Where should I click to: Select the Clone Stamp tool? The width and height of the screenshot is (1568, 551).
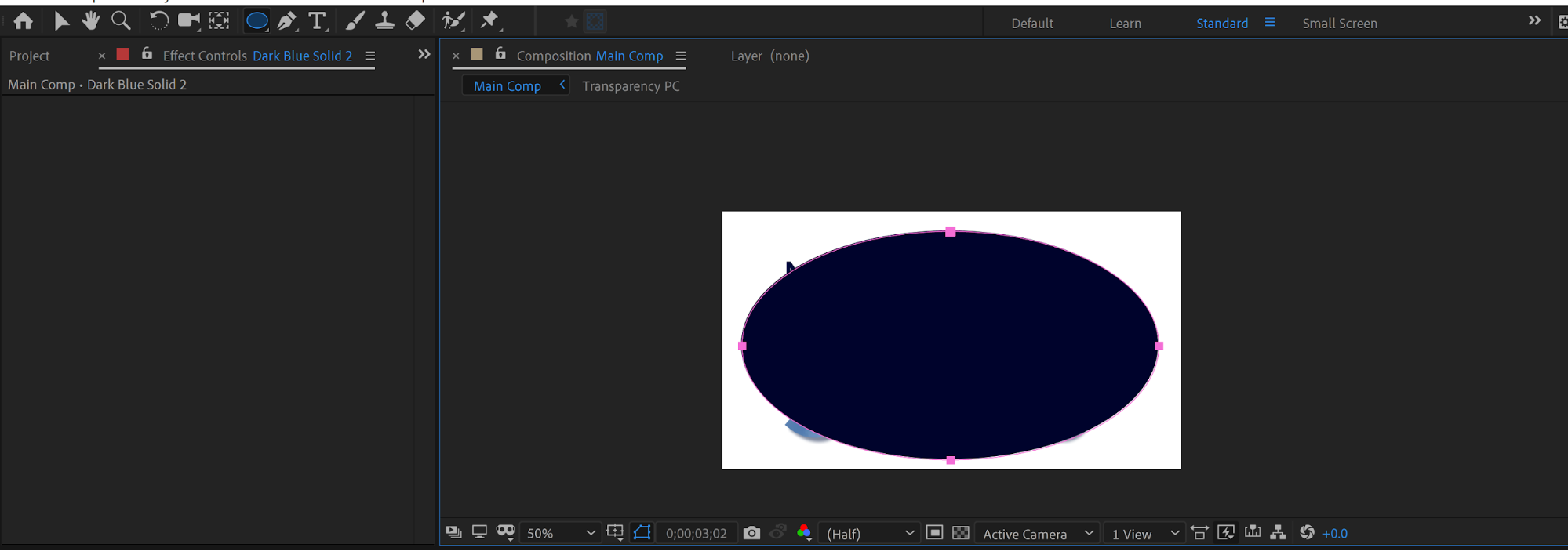coord(384,21)
